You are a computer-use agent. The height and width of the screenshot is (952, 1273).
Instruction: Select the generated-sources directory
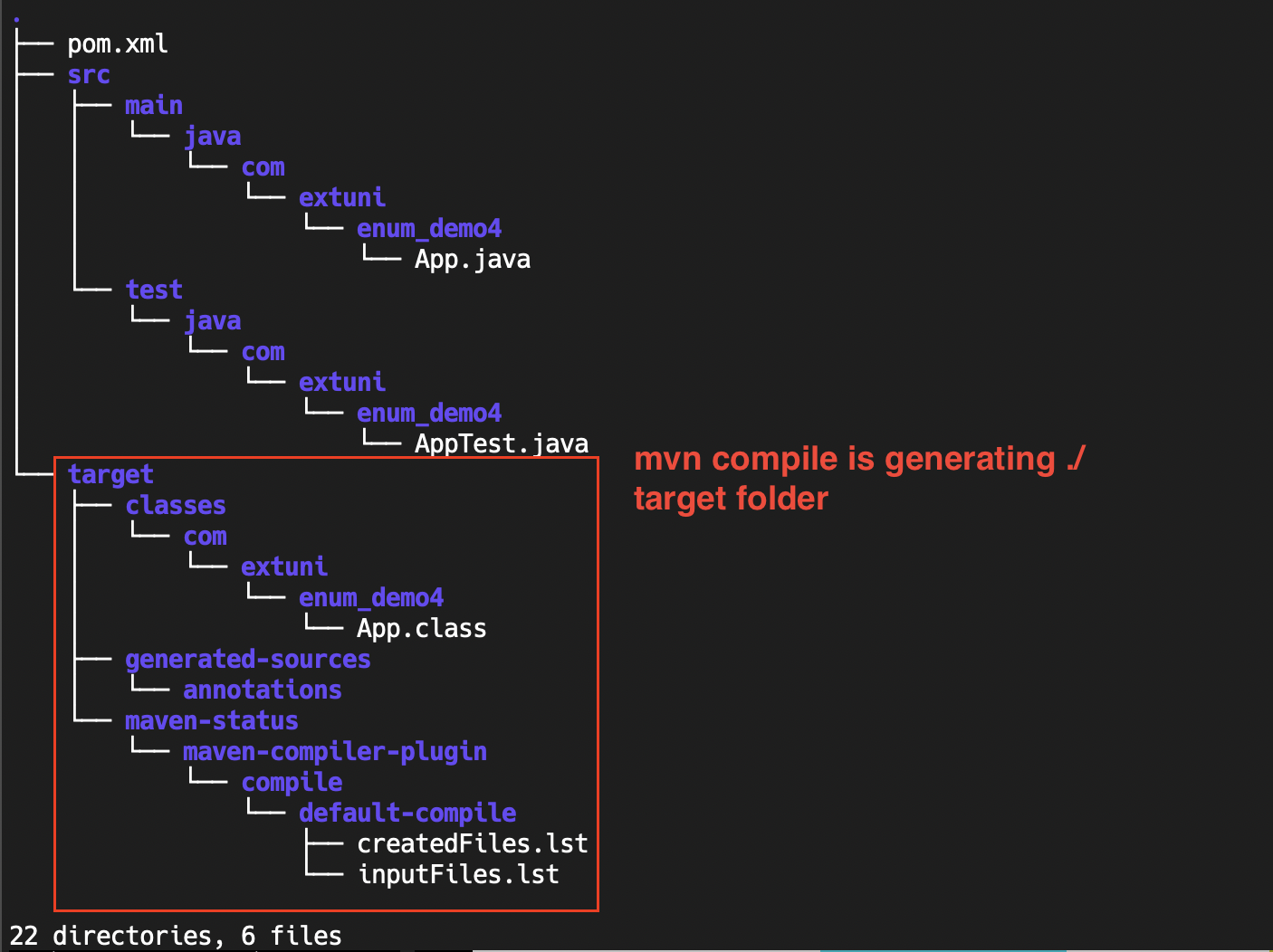pos(247,659)
